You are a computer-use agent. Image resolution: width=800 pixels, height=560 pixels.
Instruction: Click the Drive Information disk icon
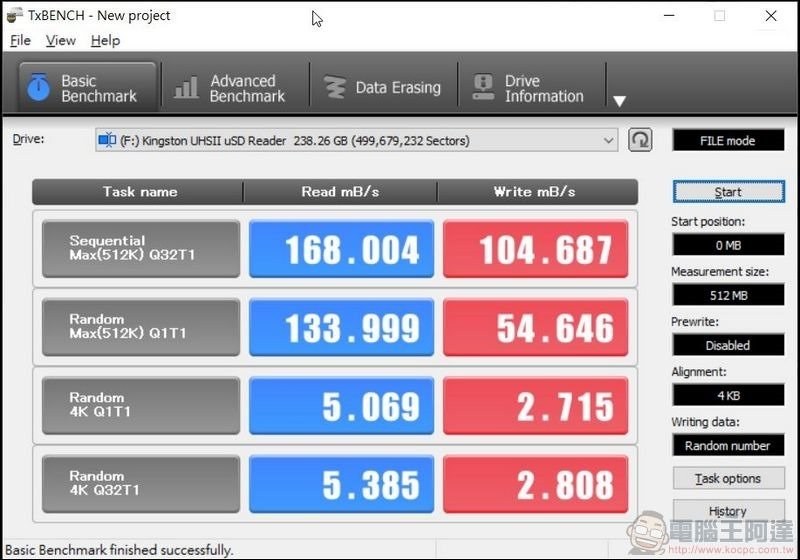[x=483, y=88]
